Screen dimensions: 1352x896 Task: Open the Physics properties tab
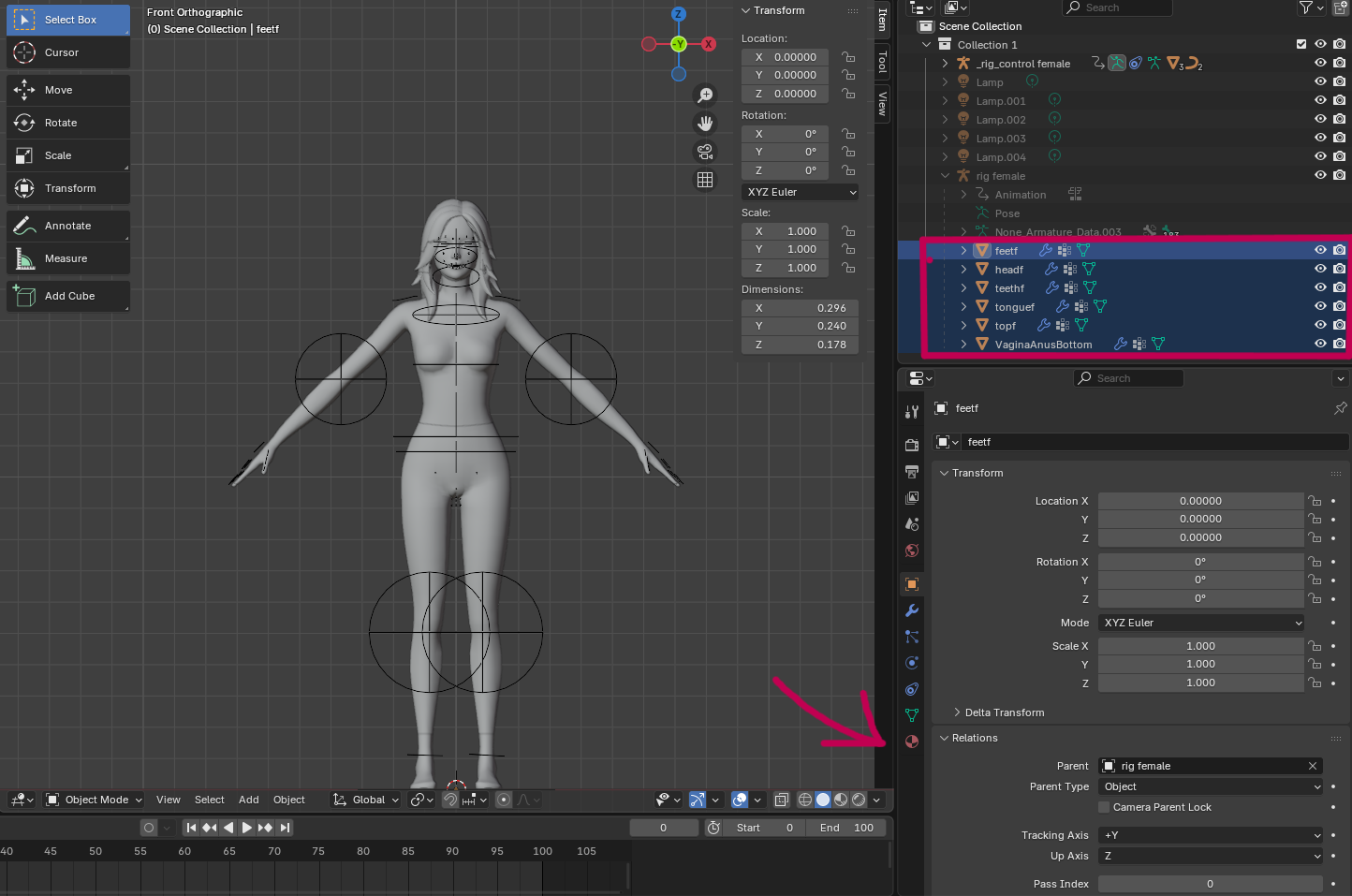pyautogui.click(x=912, y=663)
